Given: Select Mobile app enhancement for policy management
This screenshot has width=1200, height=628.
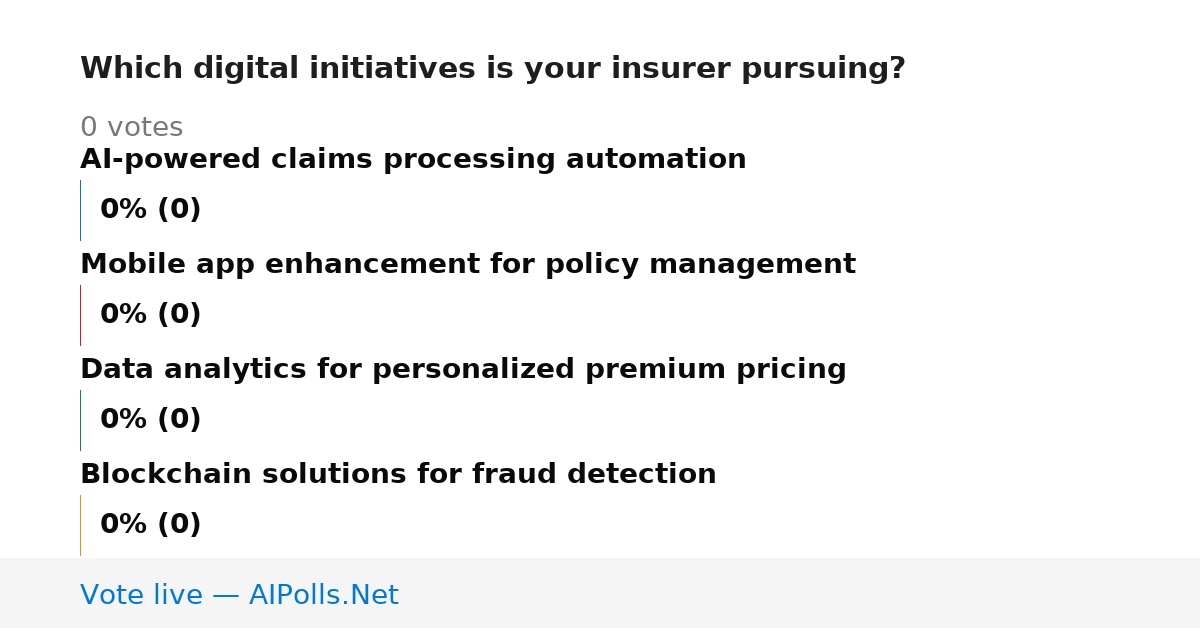Looking at the screenshot, I should pos(468,265).
